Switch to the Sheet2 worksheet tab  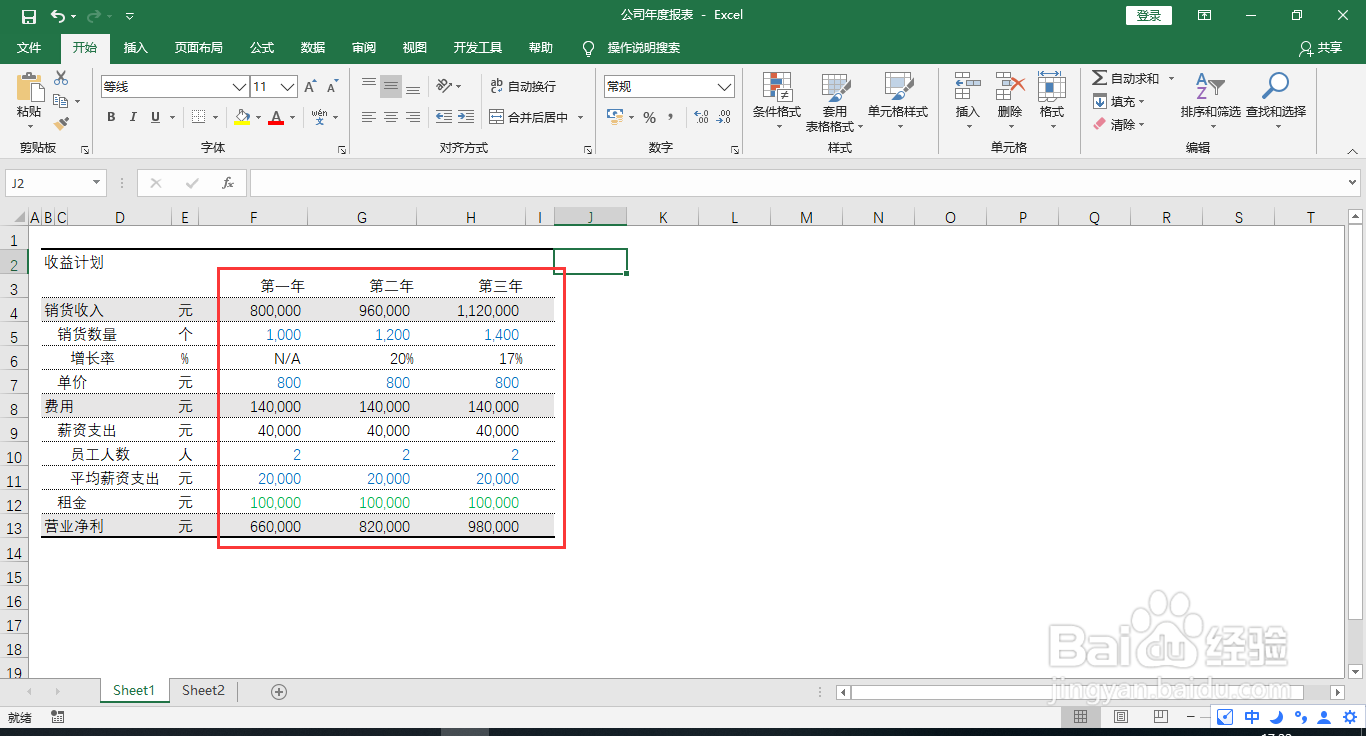tap(202, 690)
